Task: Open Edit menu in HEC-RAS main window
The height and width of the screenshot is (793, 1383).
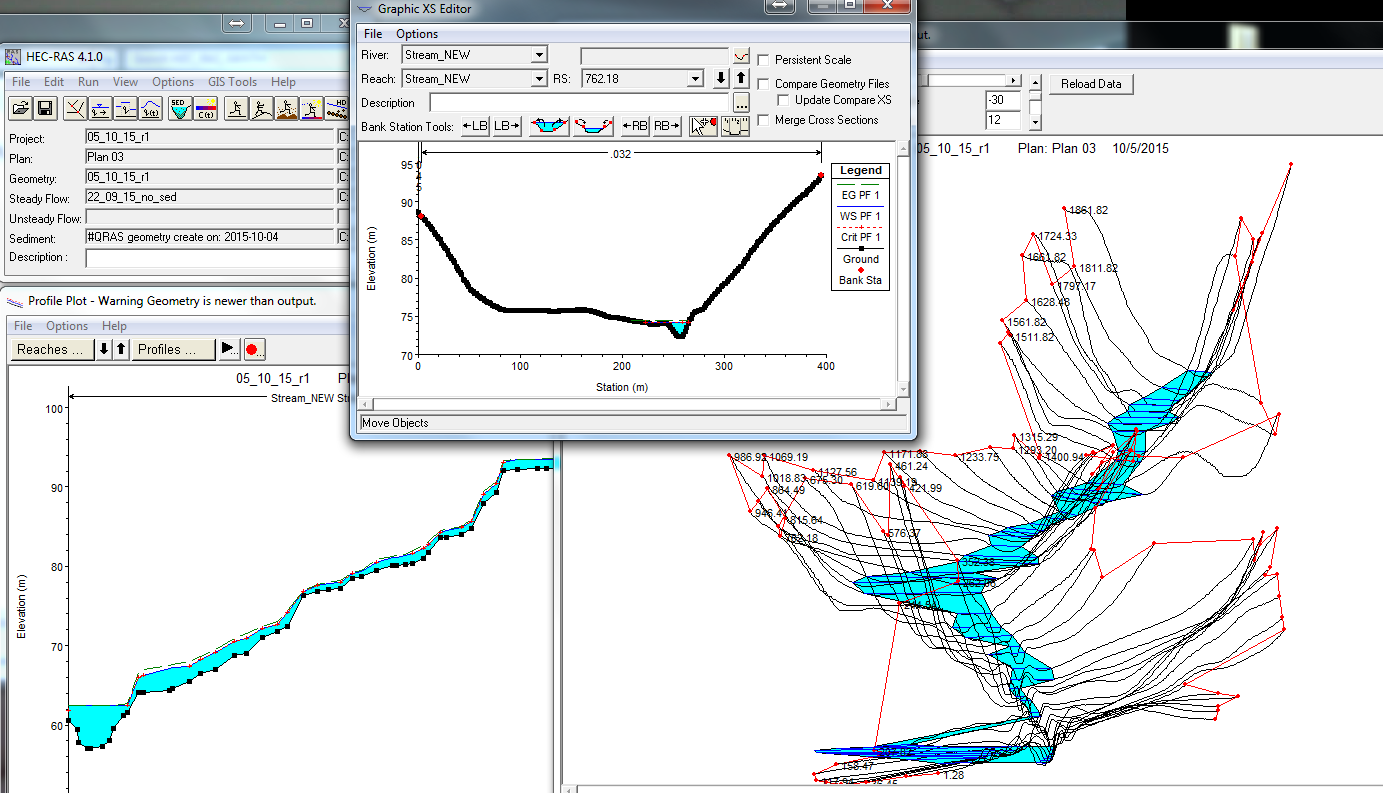Action: (54, 82)
